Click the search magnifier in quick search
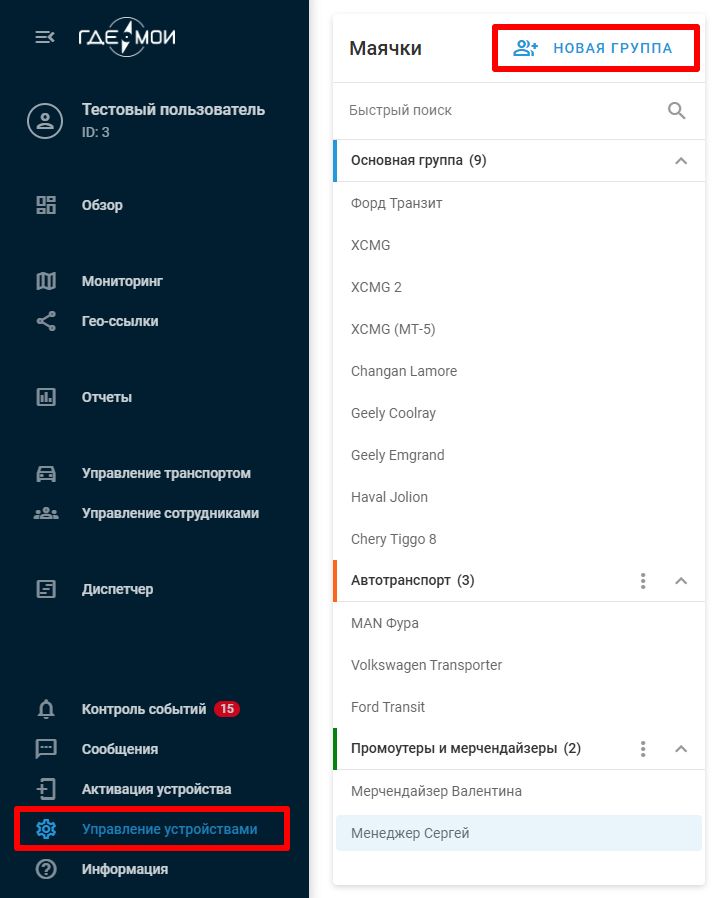Viewport: 713px width, 898px height. [677, 111]
